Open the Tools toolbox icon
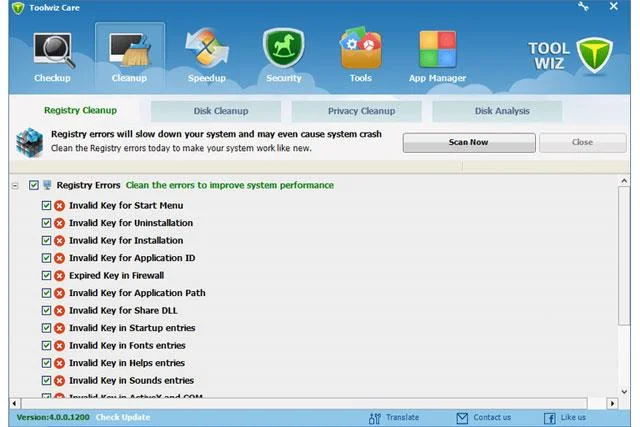The image size is (640, 427). (361, 48)
